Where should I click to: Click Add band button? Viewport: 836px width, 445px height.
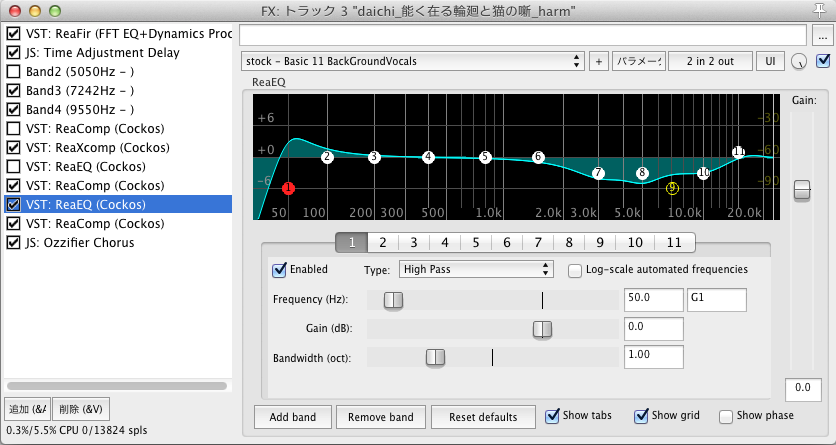click(x=293, y=417)
